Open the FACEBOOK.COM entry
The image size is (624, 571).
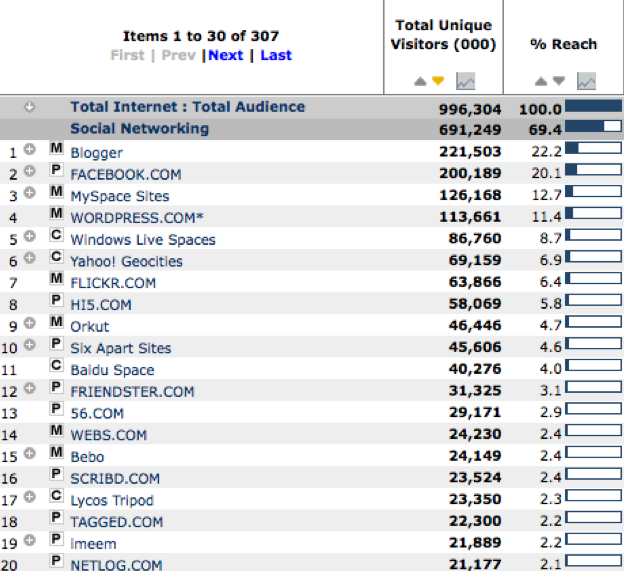pos(126,174)
